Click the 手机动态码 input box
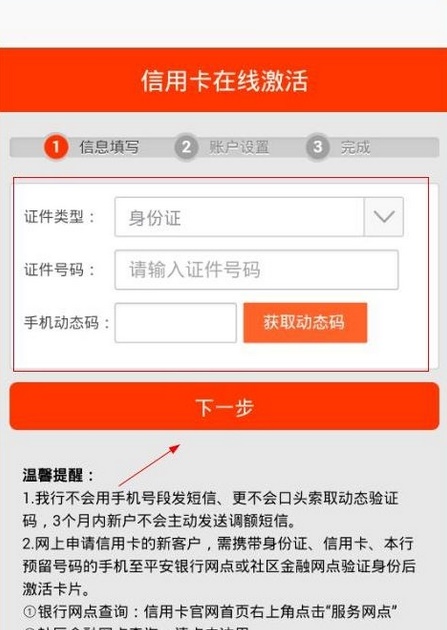Image resolution: width=447 pixels, height=630 pixels. click(176, 323)
